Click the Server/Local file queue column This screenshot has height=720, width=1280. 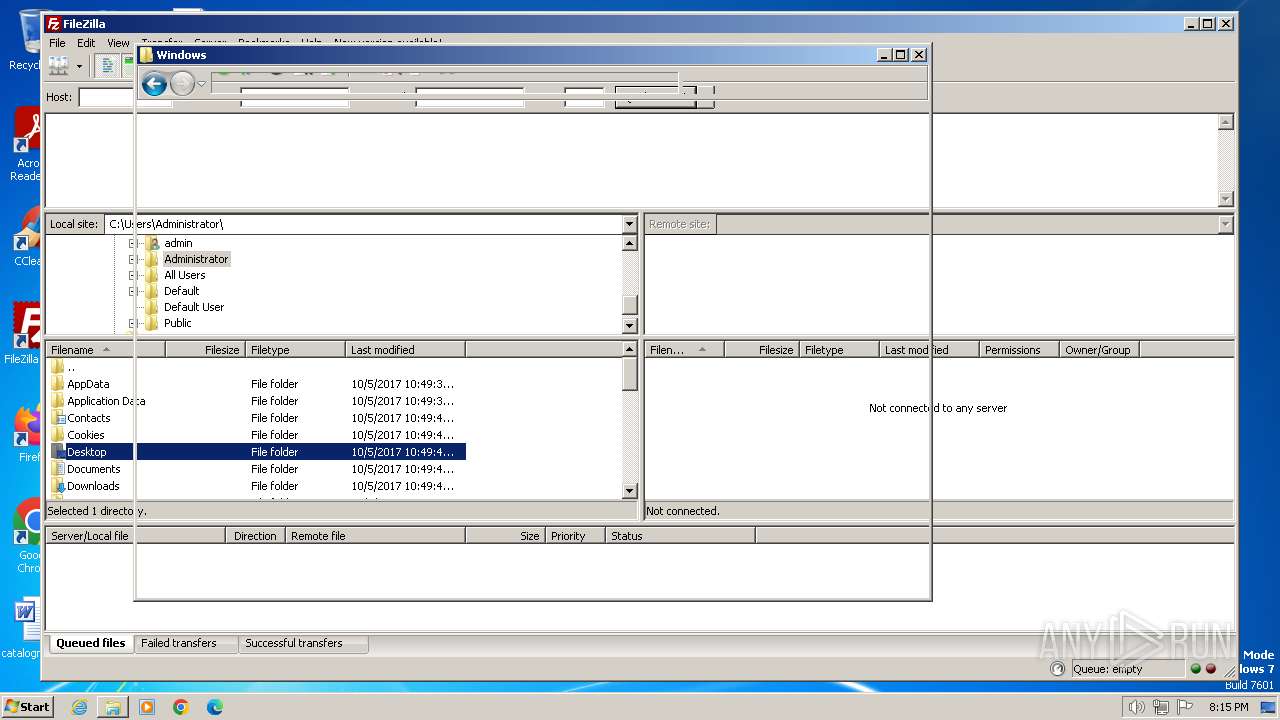click(136, 536)
